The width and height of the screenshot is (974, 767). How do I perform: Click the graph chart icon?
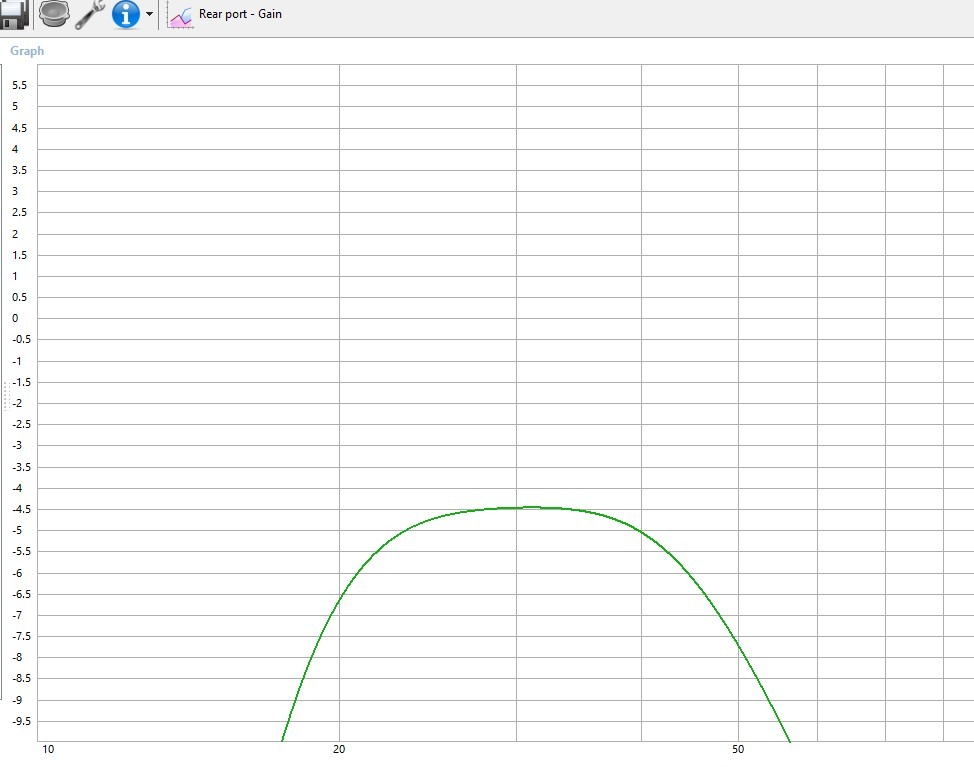180,15
